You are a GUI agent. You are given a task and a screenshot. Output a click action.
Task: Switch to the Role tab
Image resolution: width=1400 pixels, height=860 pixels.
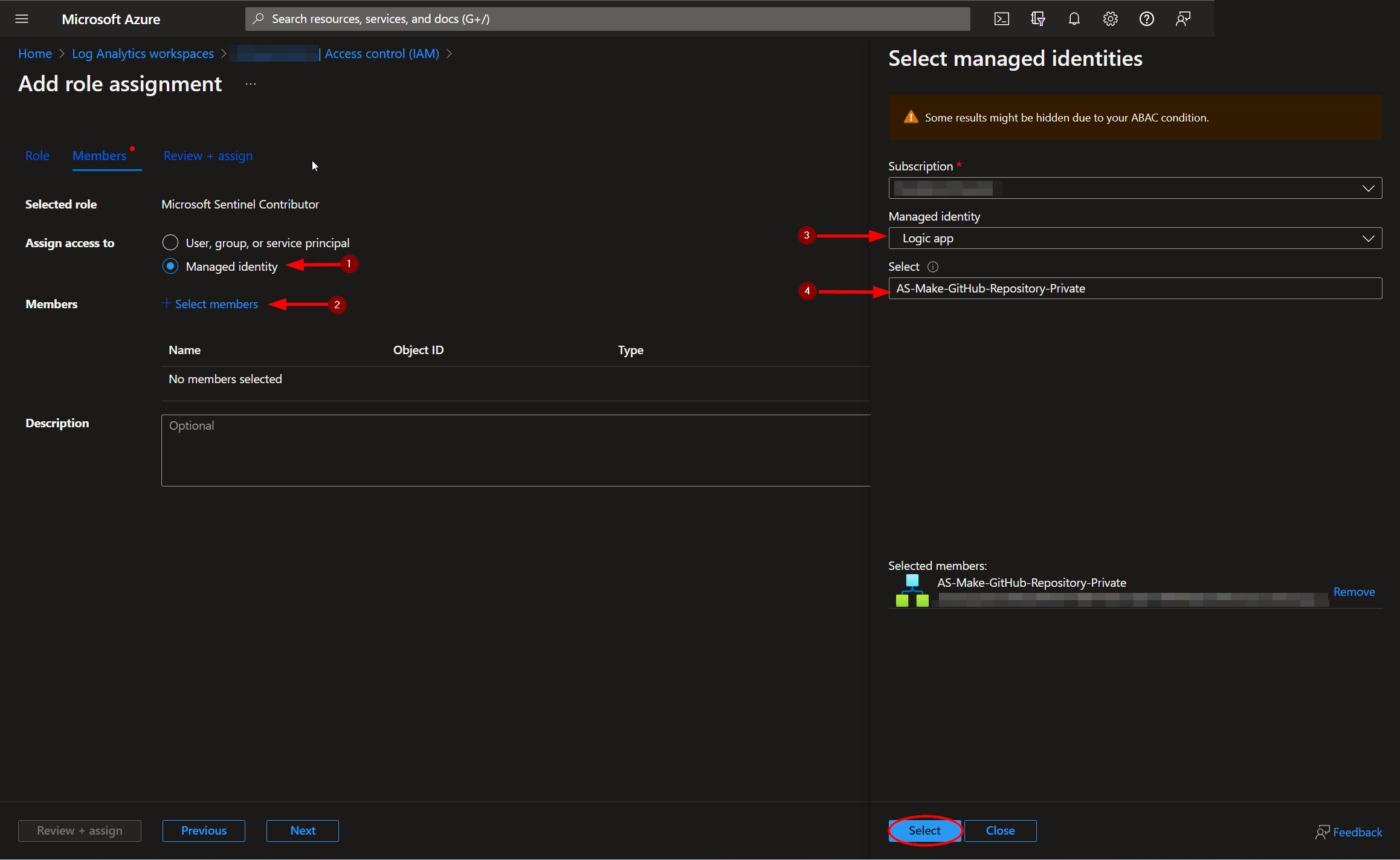coord(37,156)
